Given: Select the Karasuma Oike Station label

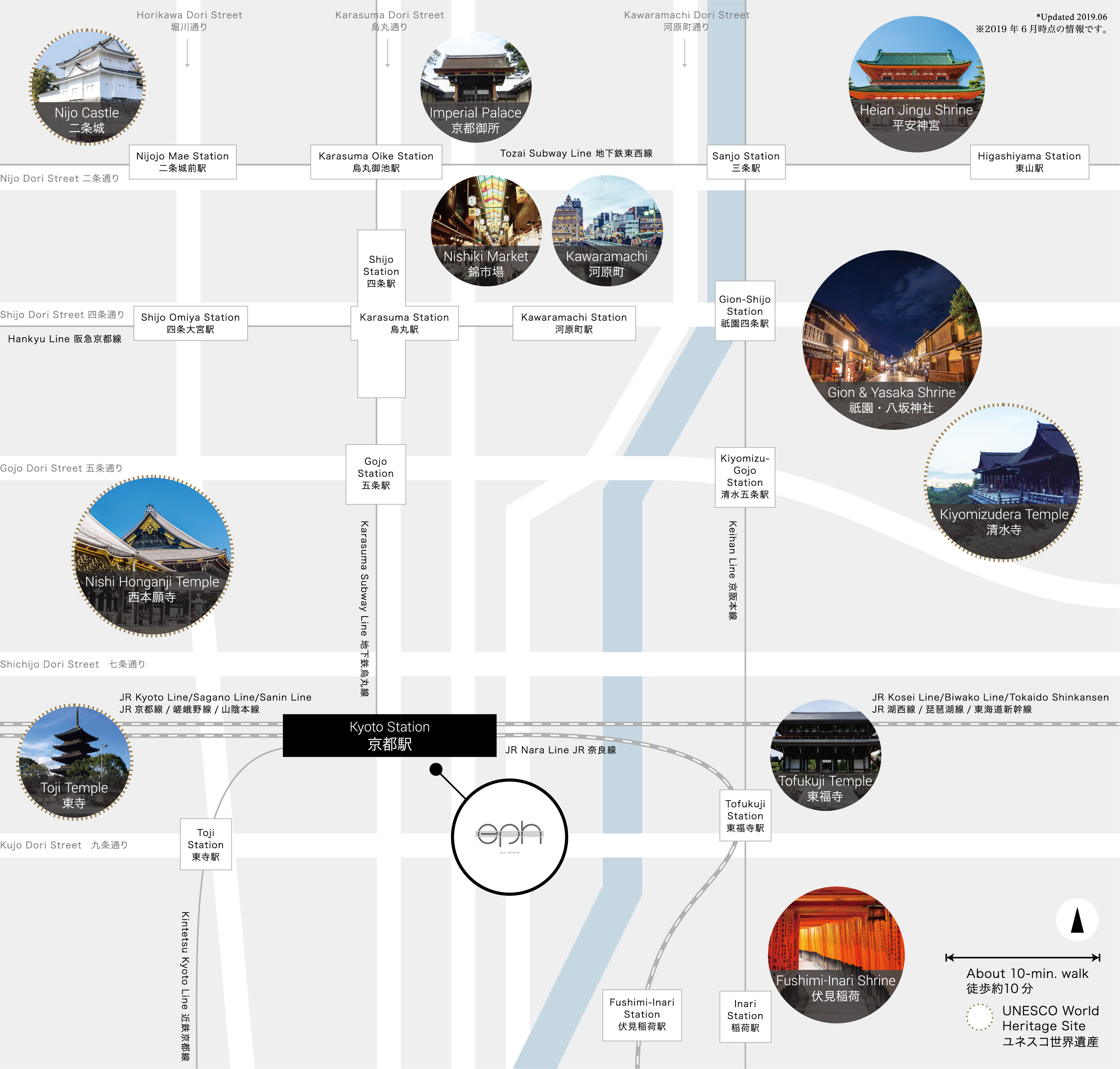Looking at the screenshot, I should (x=376, y=162).
